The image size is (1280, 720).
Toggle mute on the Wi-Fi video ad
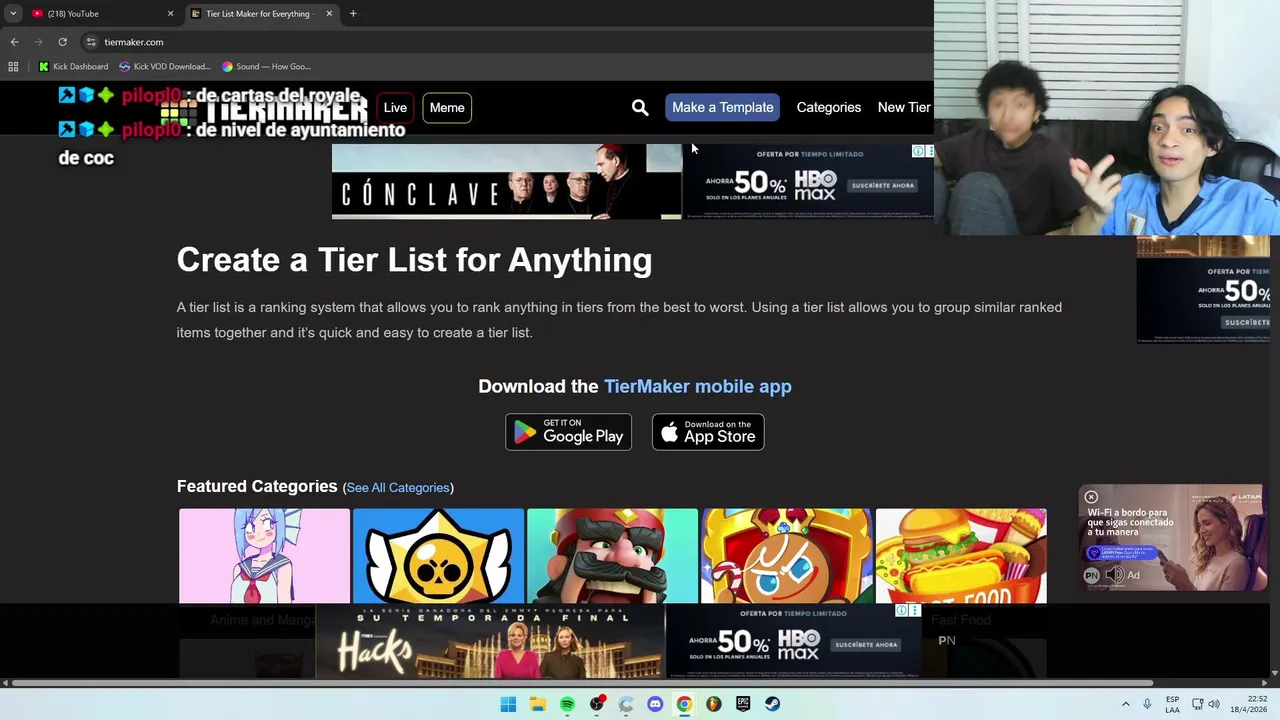pos(1113,575)
